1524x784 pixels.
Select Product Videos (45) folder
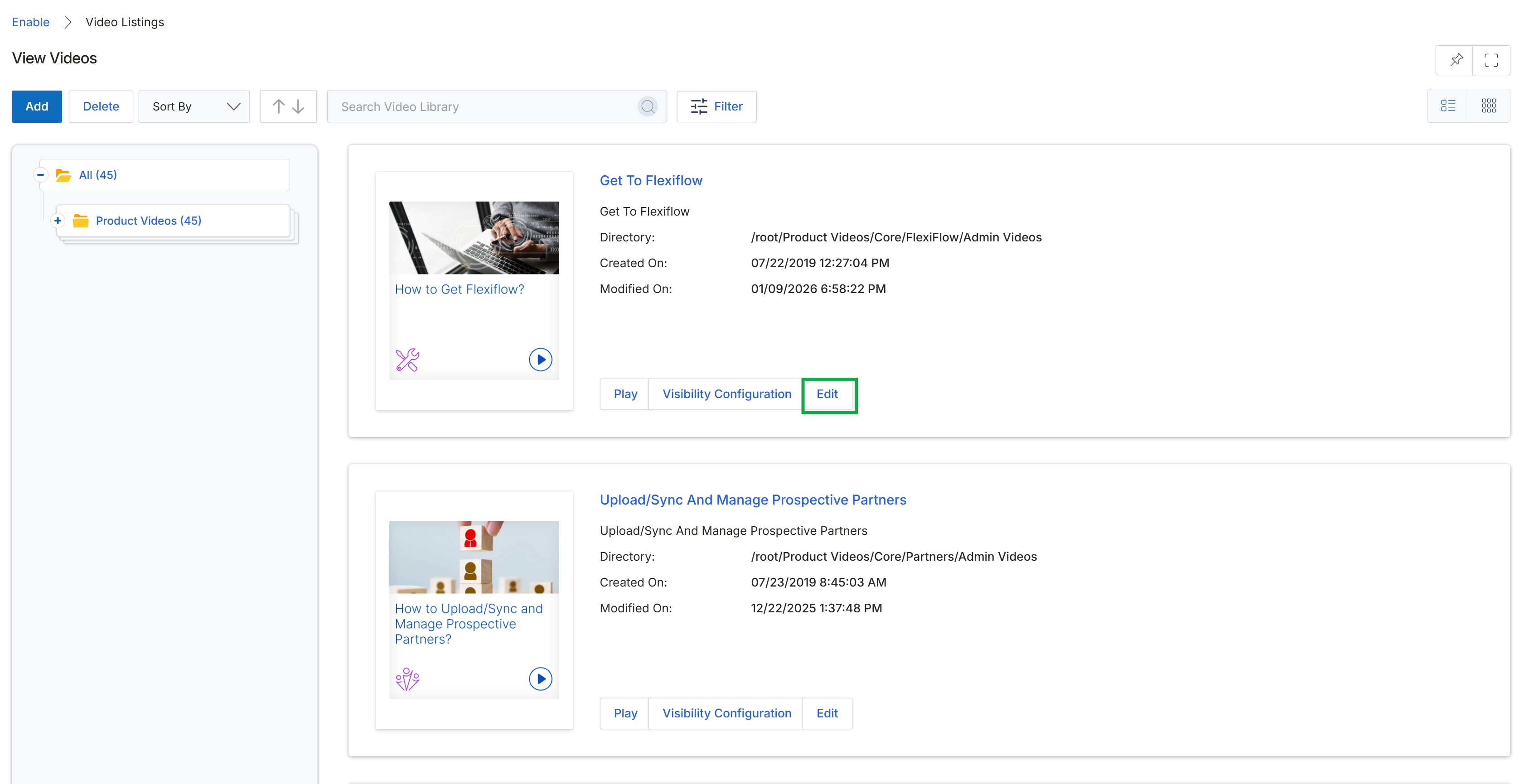pyautogui.click(x=149, y=221)
